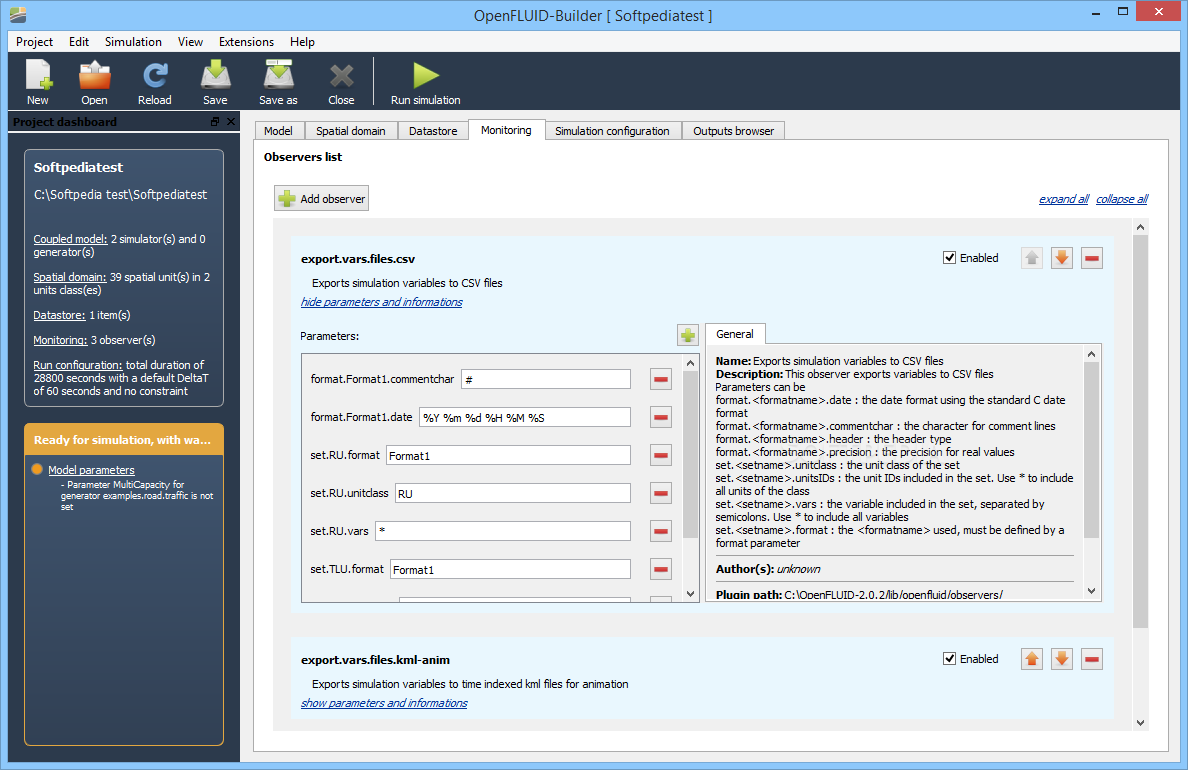This screenshot has width=1188, height=770.
Task: Switch to the Model tab
Action: (278, 130)
